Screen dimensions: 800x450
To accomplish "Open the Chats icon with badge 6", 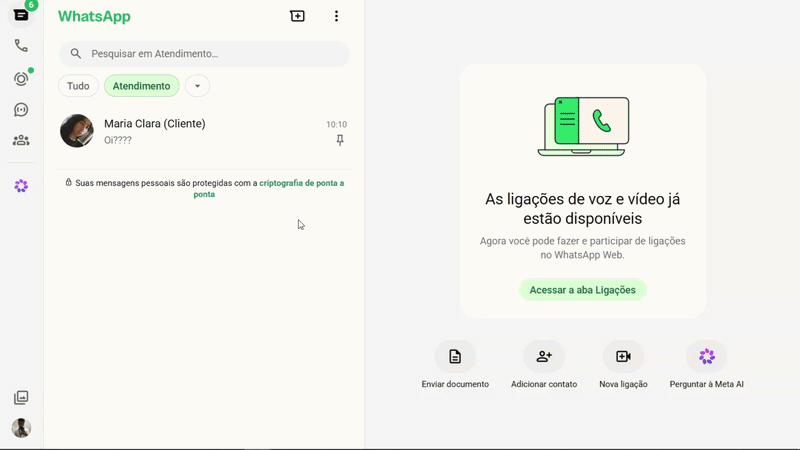I will (x=21, y=15).
